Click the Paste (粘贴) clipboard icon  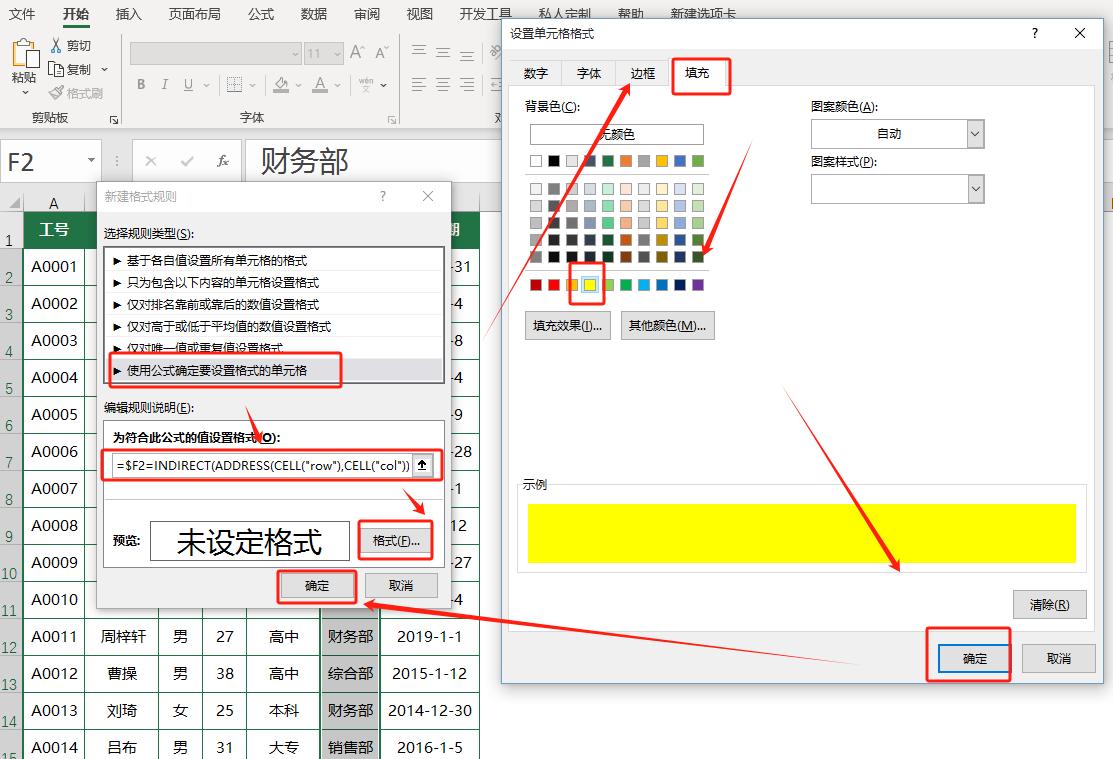(x=25, y=54)
